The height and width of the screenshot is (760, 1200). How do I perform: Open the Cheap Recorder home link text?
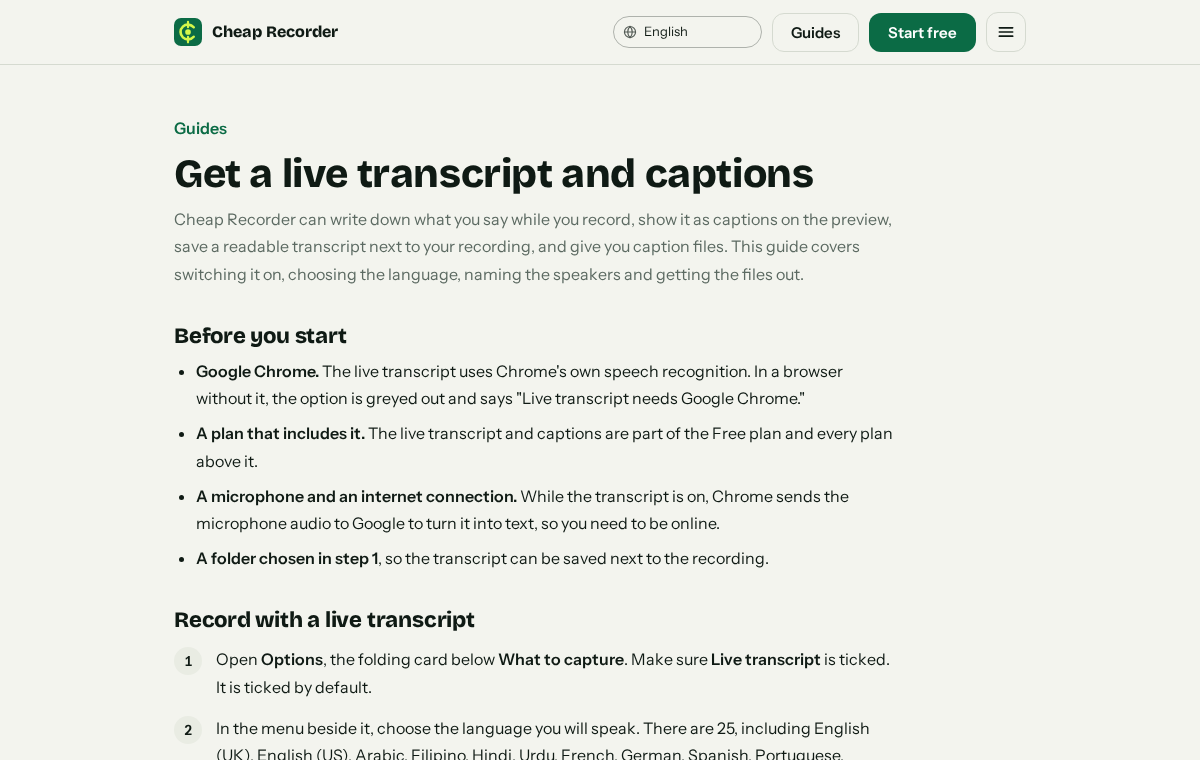tap(275, 32)
